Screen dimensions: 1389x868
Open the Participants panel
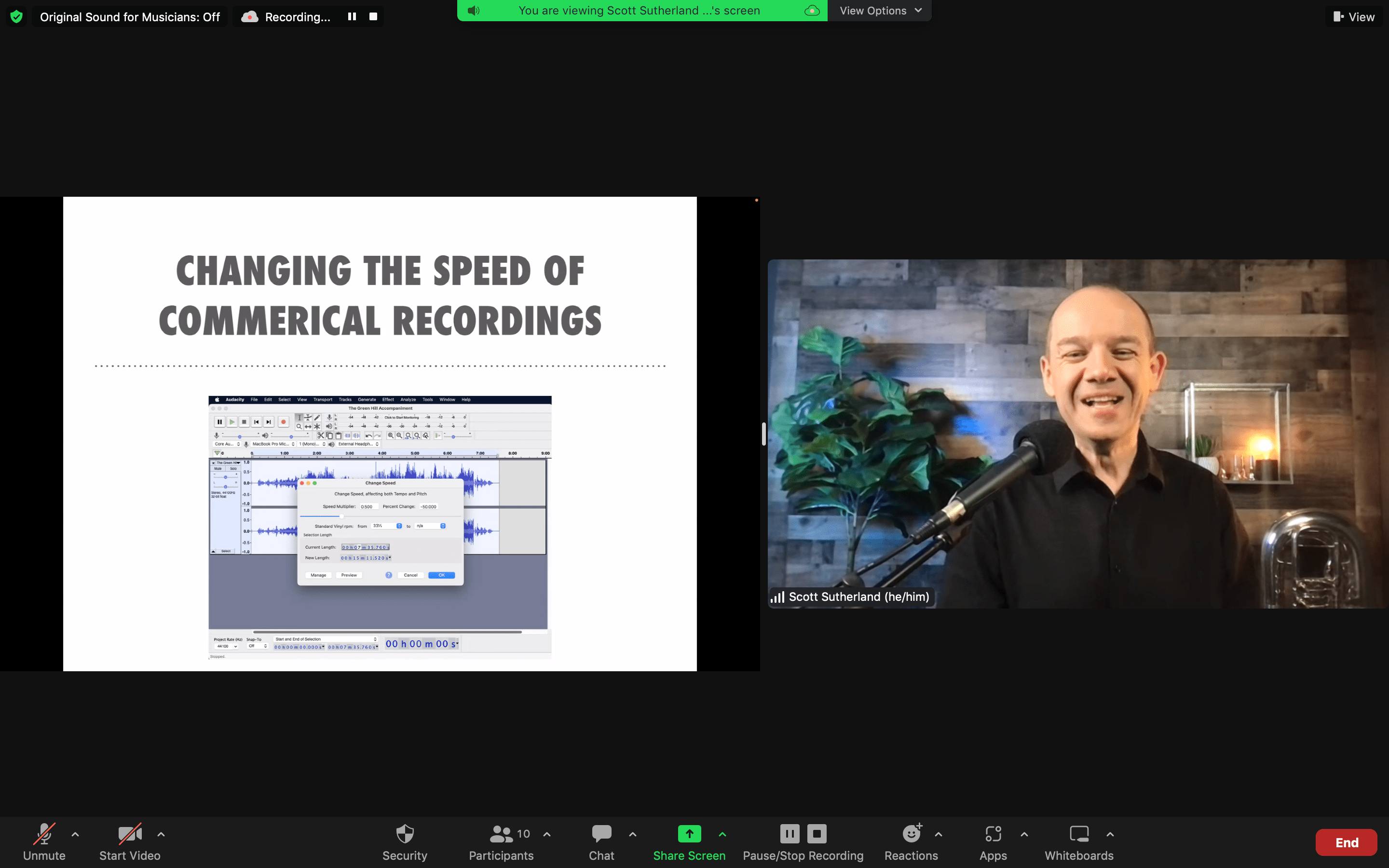[x=501, y=841]
